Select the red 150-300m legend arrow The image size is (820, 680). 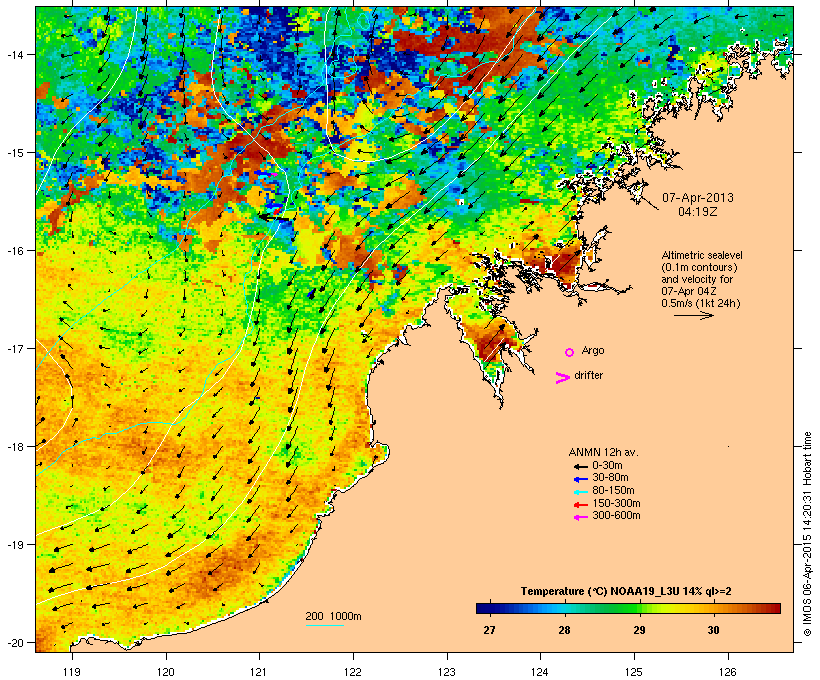tap(581, 505)
